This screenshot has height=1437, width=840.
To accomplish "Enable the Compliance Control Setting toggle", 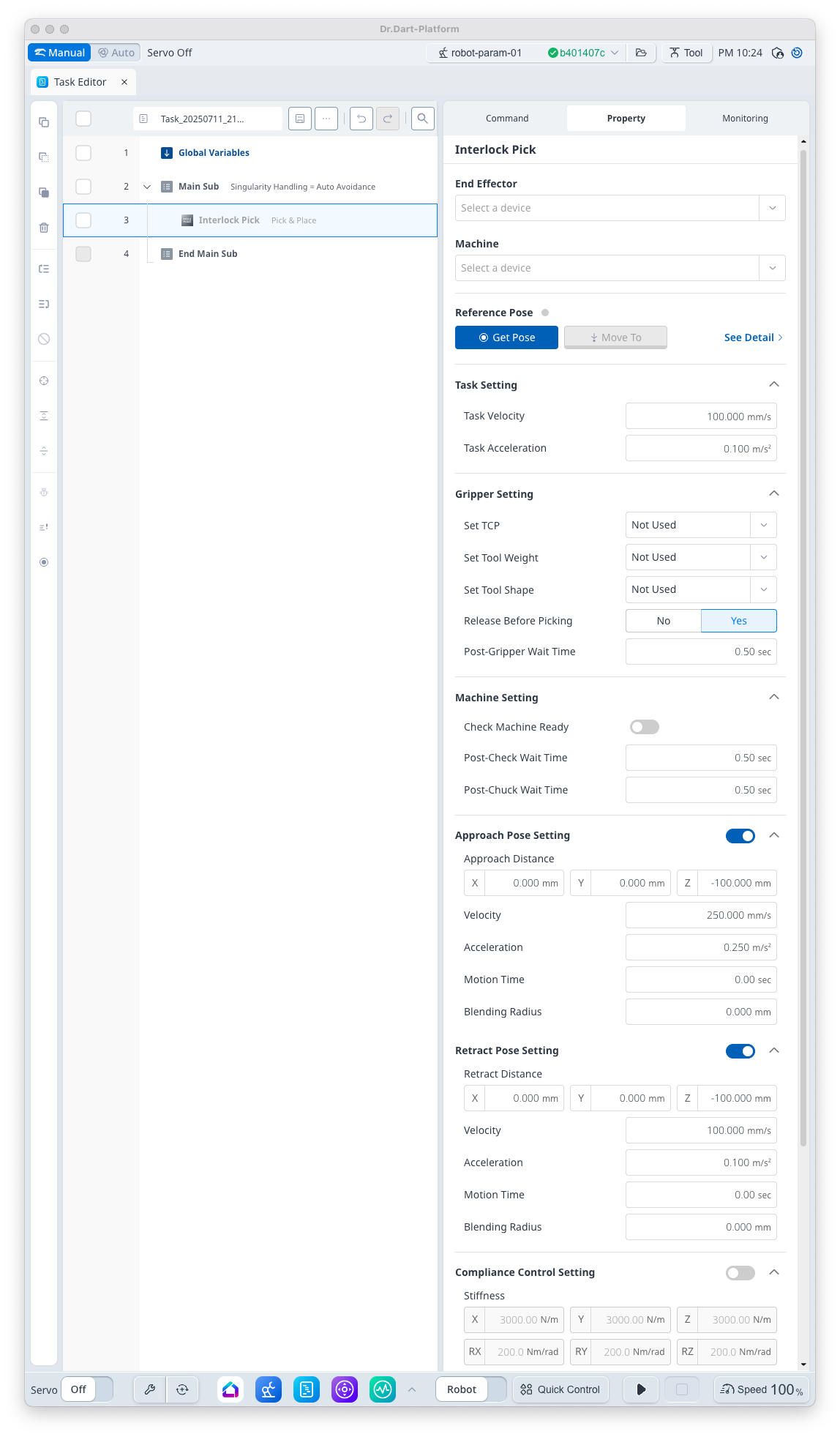I will click(x=740, y=1272).
